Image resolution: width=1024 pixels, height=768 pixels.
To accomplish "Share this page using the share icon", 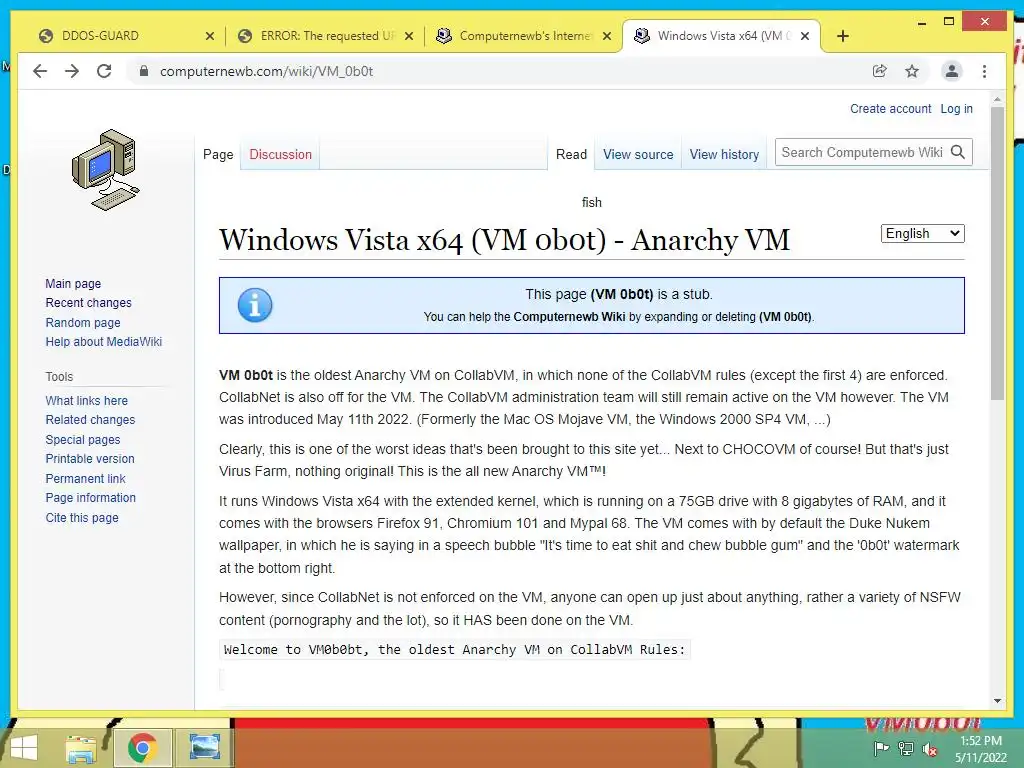I will point(880,71).
